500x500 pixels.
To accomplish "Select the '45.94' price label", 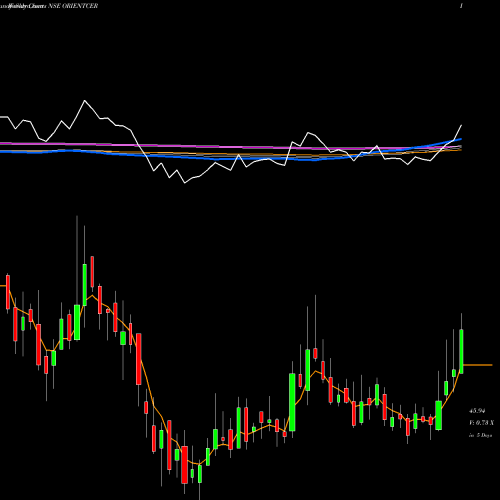I will [477, 411].
